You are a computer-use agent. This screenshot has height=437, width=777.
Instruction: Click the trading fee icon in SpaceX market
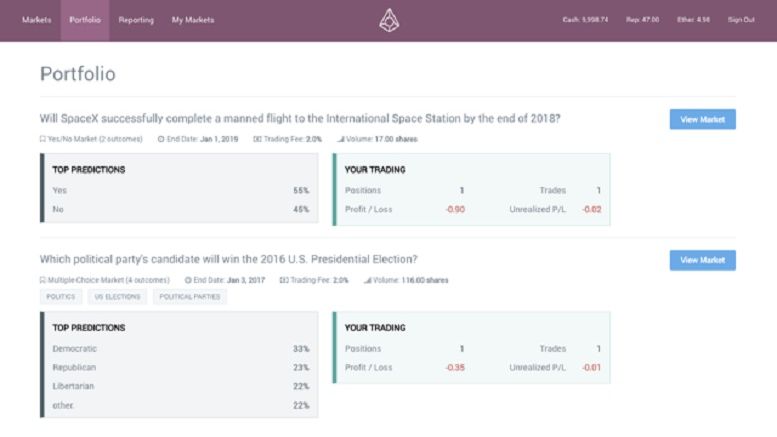coord(257,139)
